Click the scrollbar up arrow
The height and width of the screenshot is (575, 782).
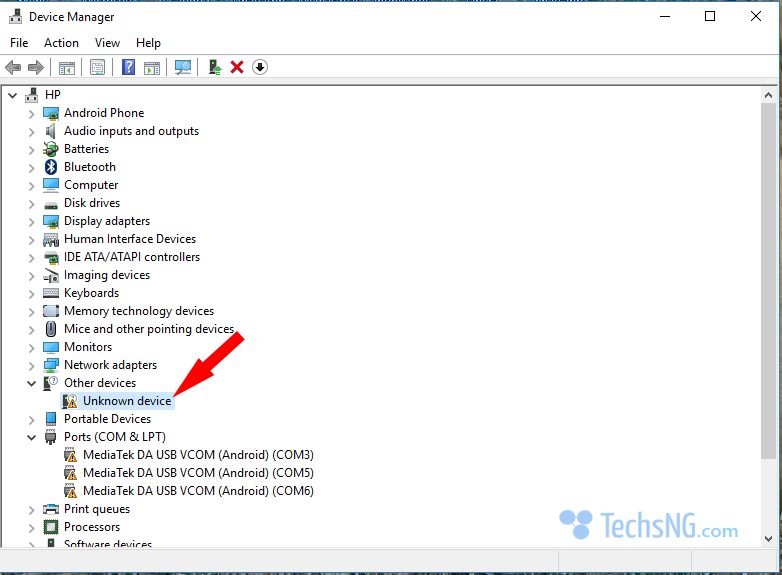point(768,95)
